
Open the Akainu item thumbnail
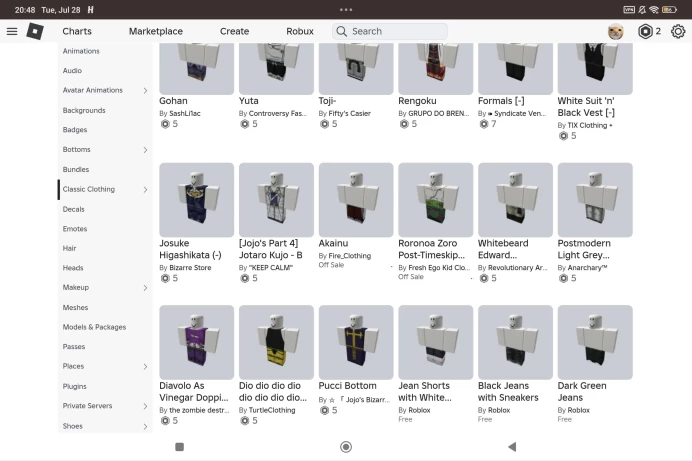(356, 200)
